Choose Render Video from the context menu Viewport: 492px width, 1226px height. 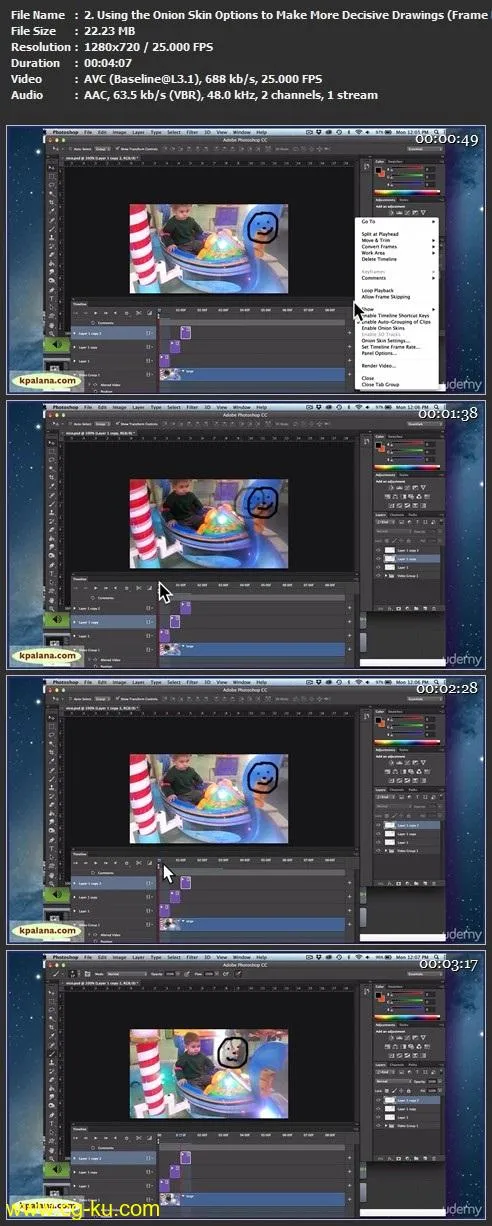click(x=379, y=366)
